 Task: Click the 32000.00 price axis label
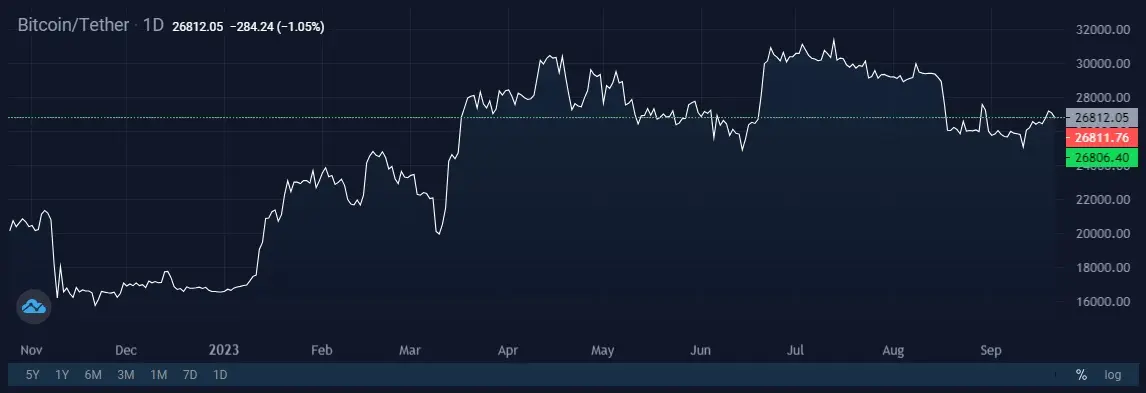pyautogui.click(x=1102, y=30)
